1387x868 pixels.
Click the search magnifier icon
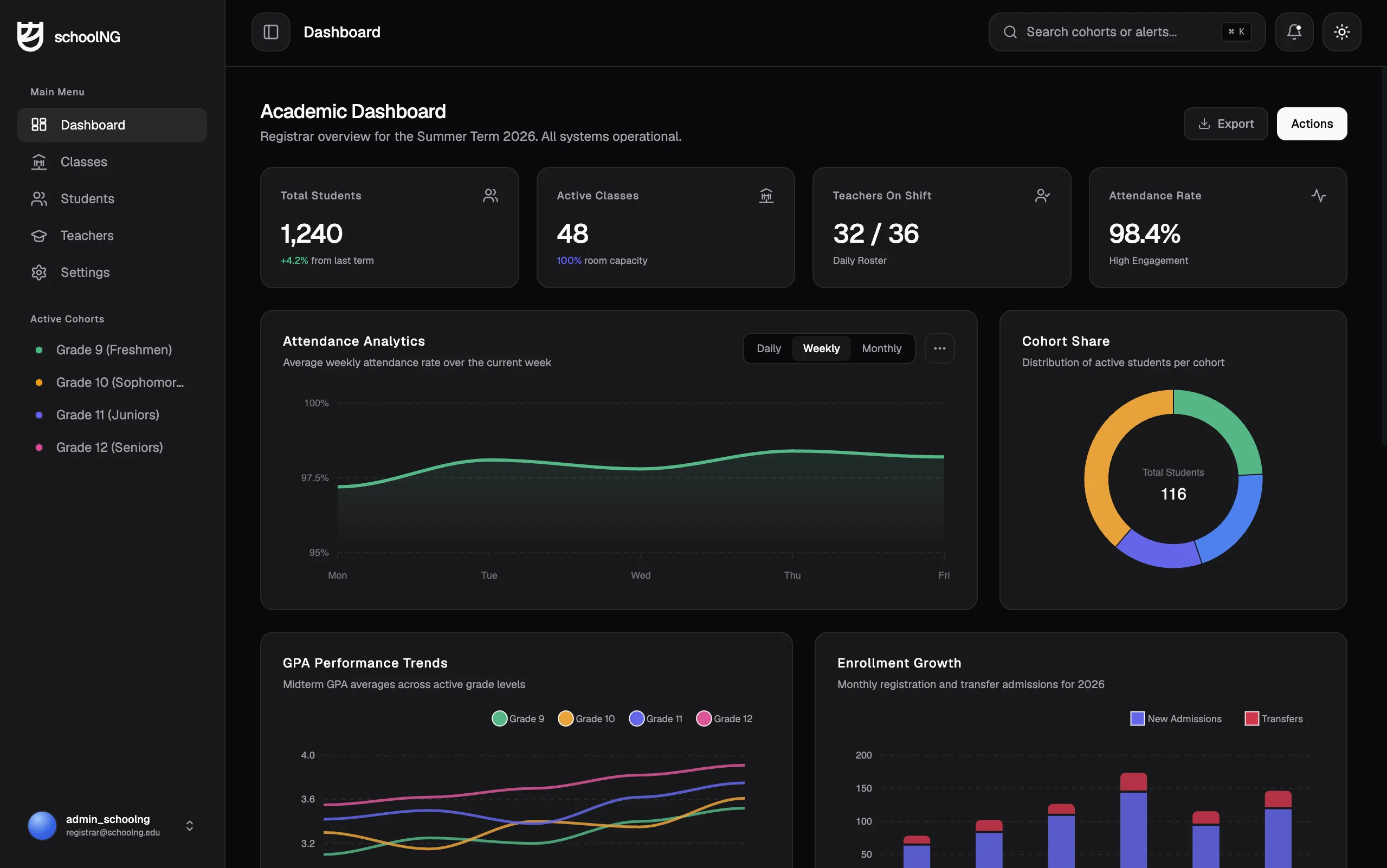point(1010,32)
